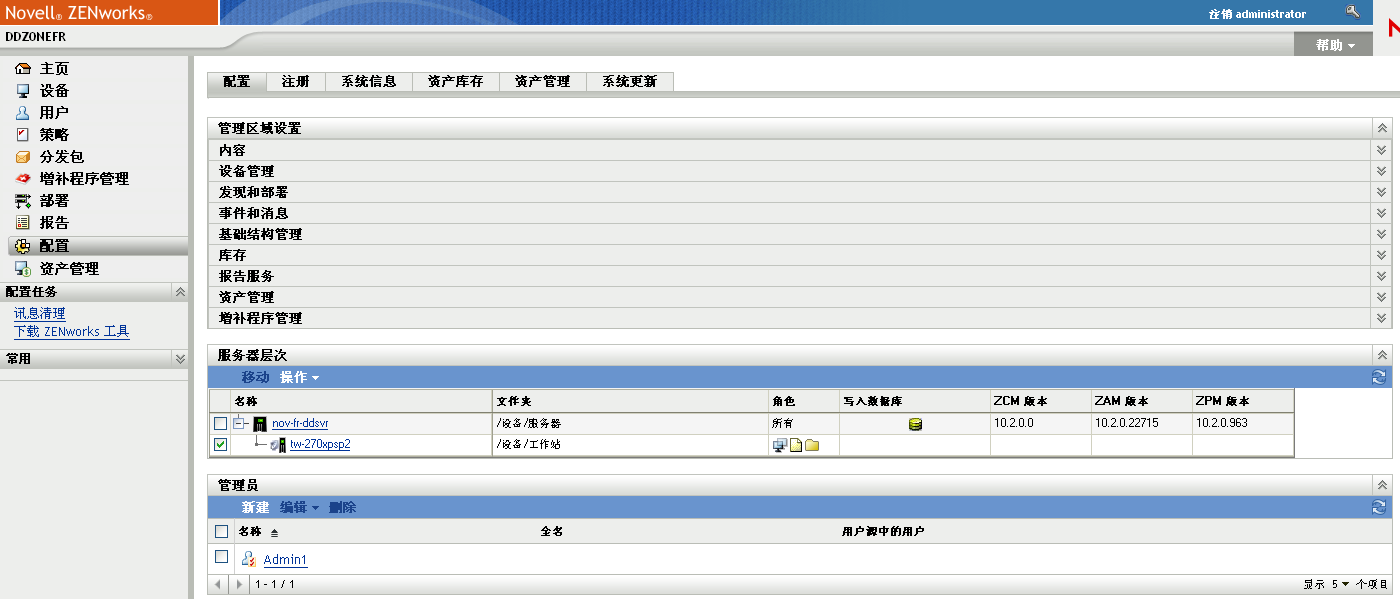The width and height of the screenshot is (1400, 599).
Task: Uncheck the tw-270xpsp2 row checkbox
Action: click(220, 445)
